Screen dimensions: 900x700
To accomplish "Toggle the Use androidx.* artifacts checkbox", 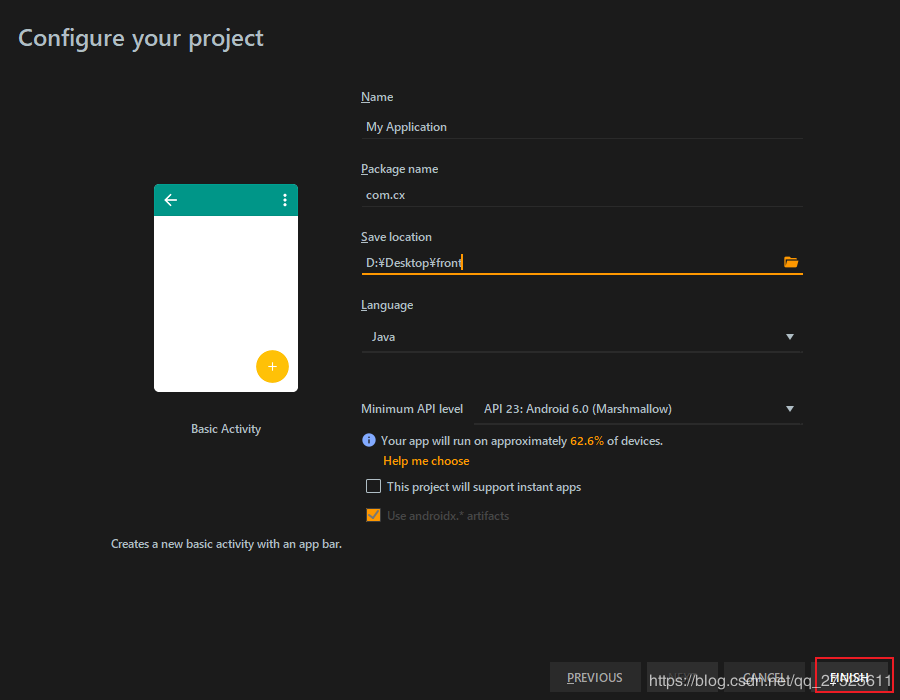I will (x=373, y=516).
